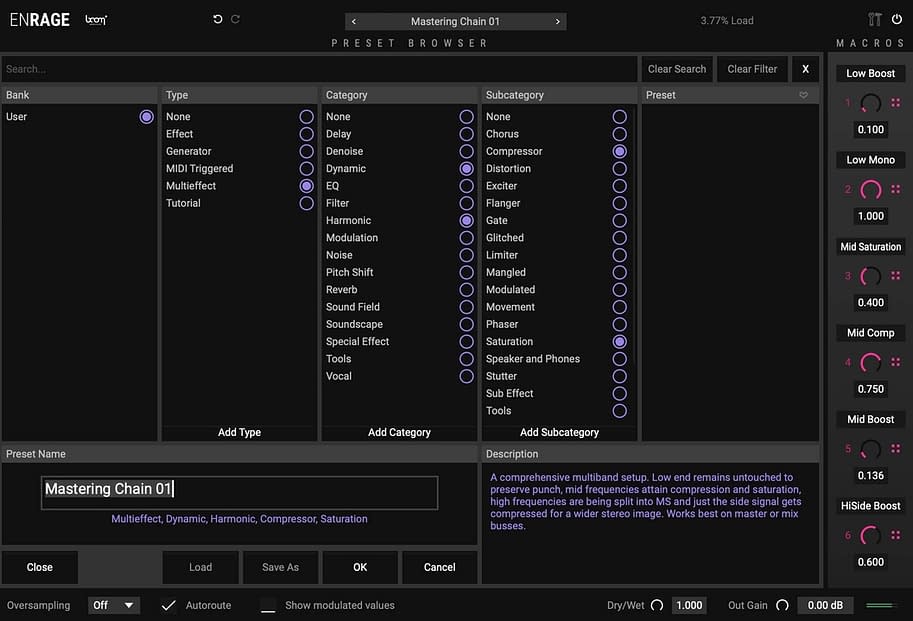Image resolution: width=913 pixels, height=621 pixels.
Task: Go to the previous preset arrow
Action: tap(354, 21)
